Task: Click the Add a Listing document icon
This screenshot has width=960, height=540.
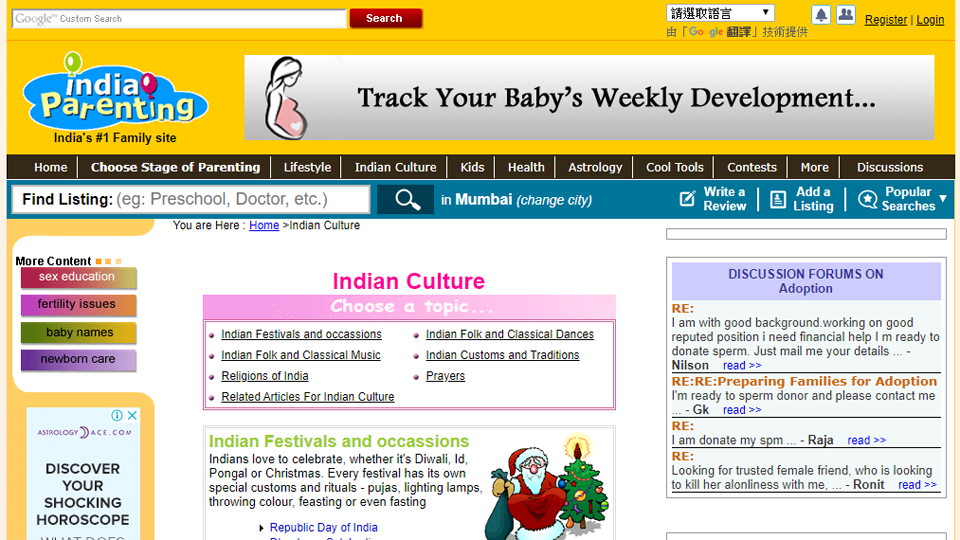Action: (x=778, y=199)
